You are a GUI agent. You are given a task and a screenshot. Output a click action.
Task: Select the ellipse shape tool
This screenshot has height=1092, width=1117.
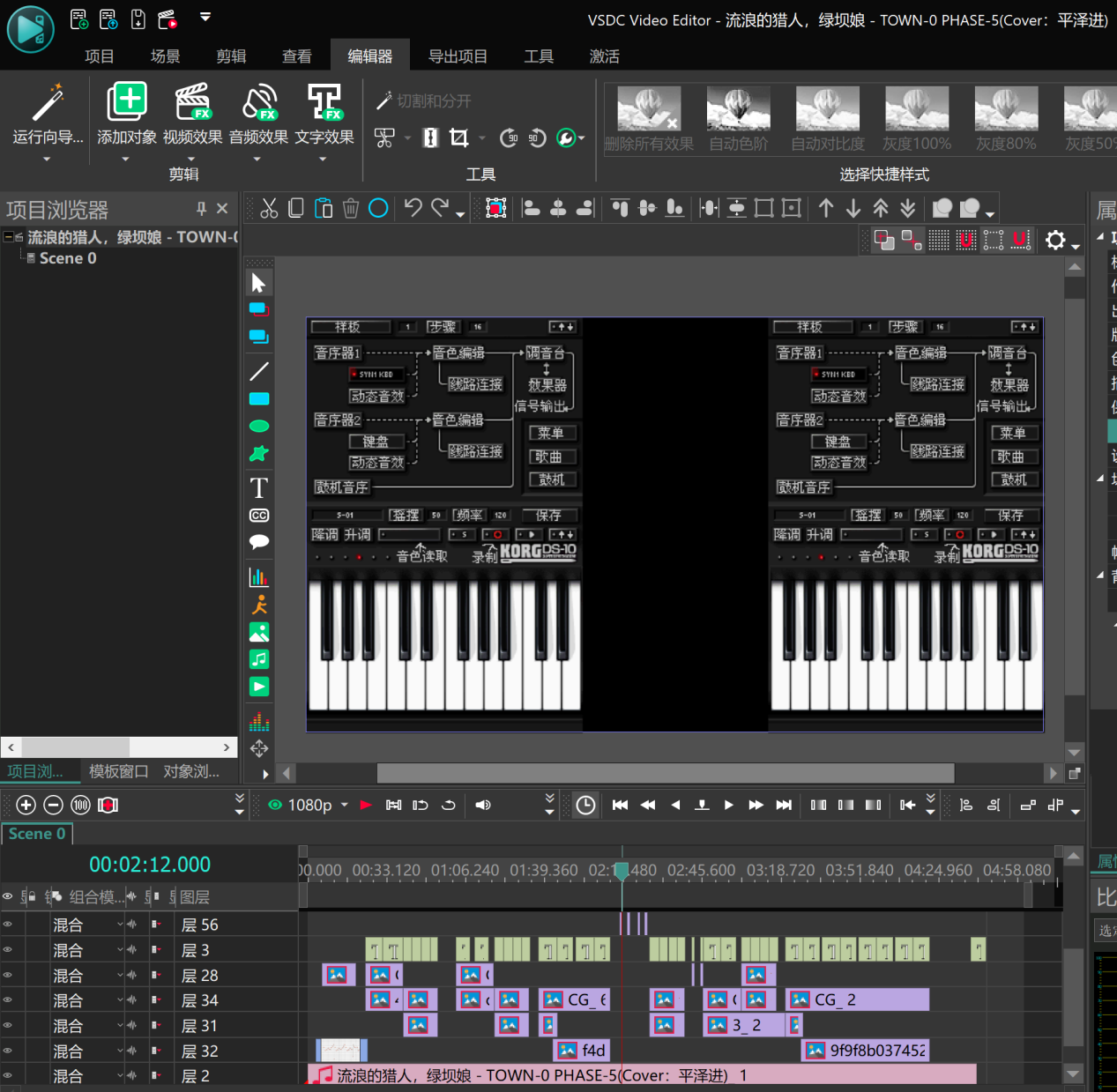pyautogui.click(x=259, y=426)
